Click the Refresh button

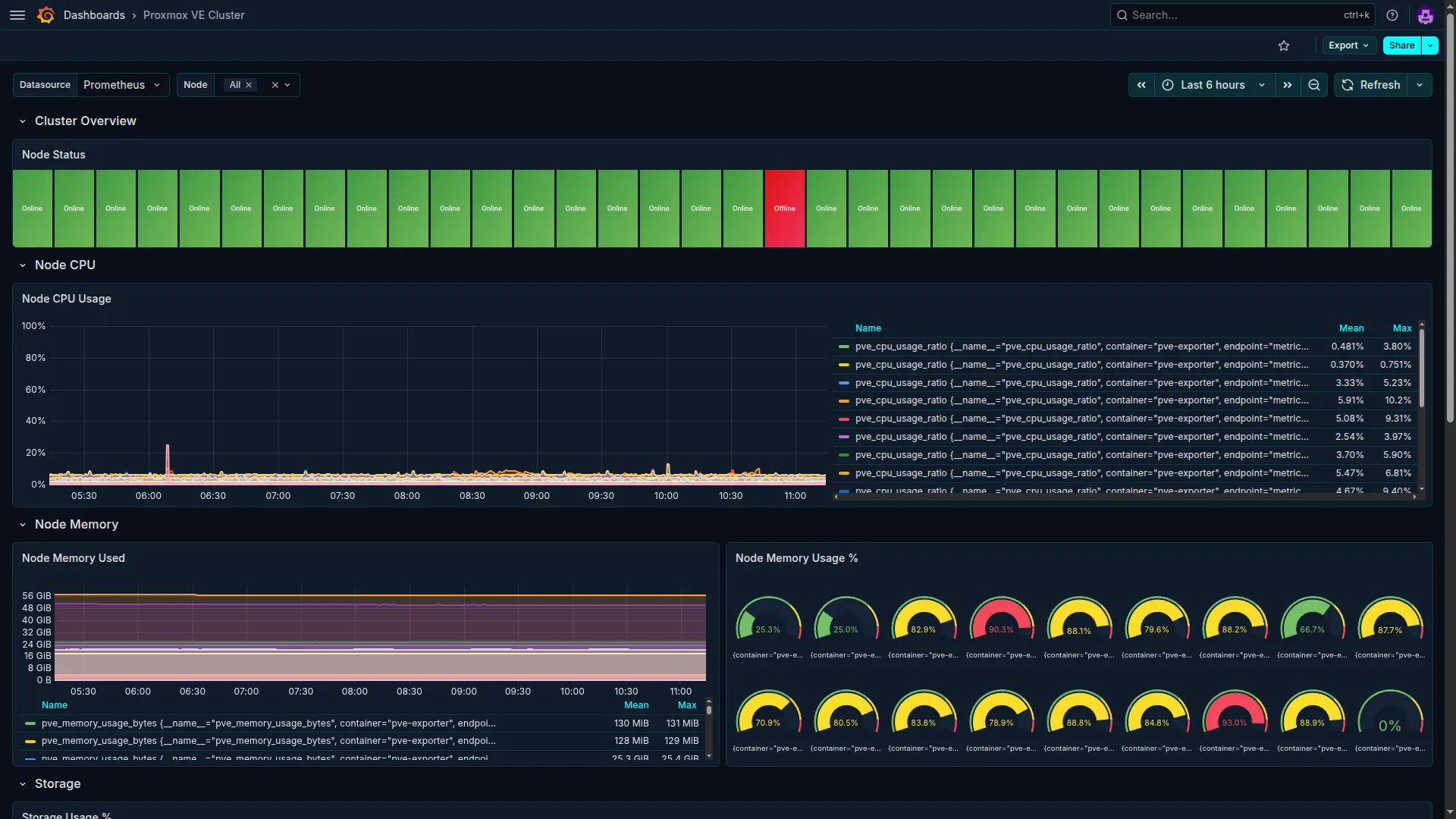(1371, 85)
